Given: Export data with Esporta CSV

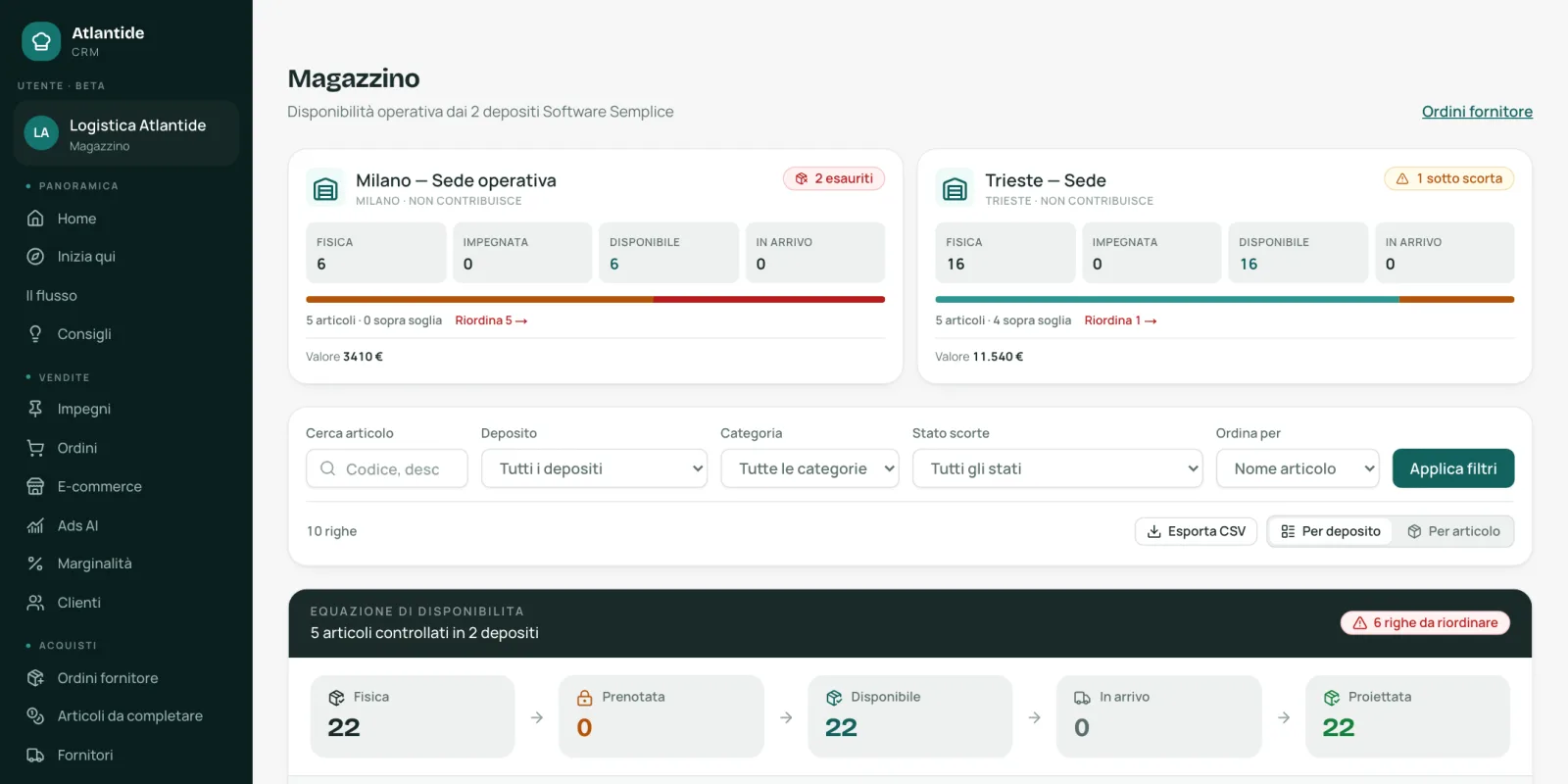Looking at the screenshot, I should click(x=1196, y=531).
